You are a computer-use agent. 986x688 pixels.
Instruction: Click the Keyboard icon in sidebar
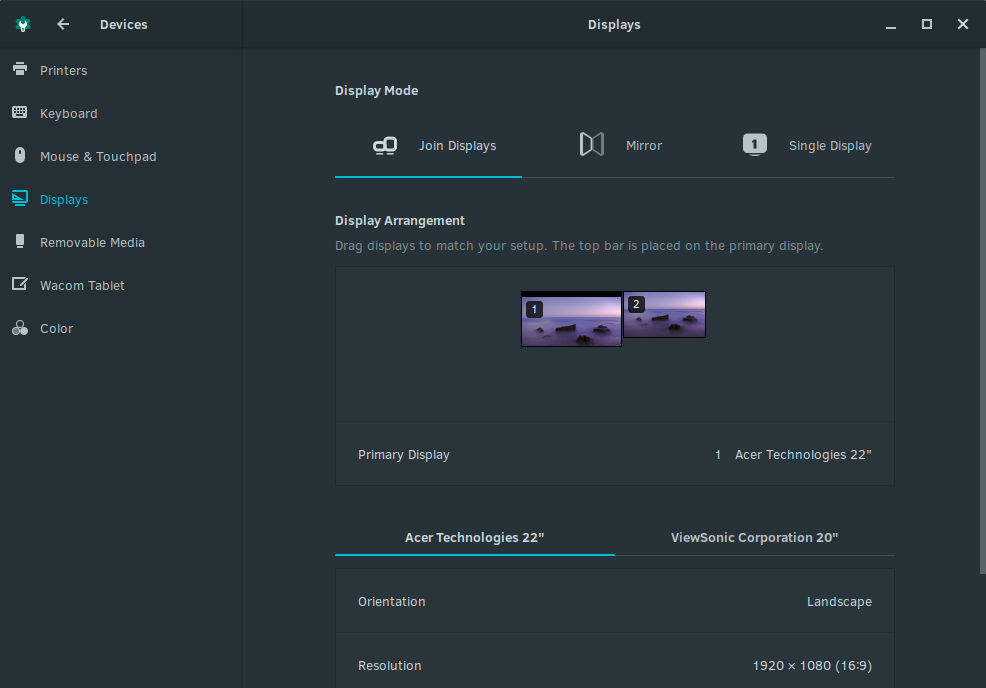19,113
